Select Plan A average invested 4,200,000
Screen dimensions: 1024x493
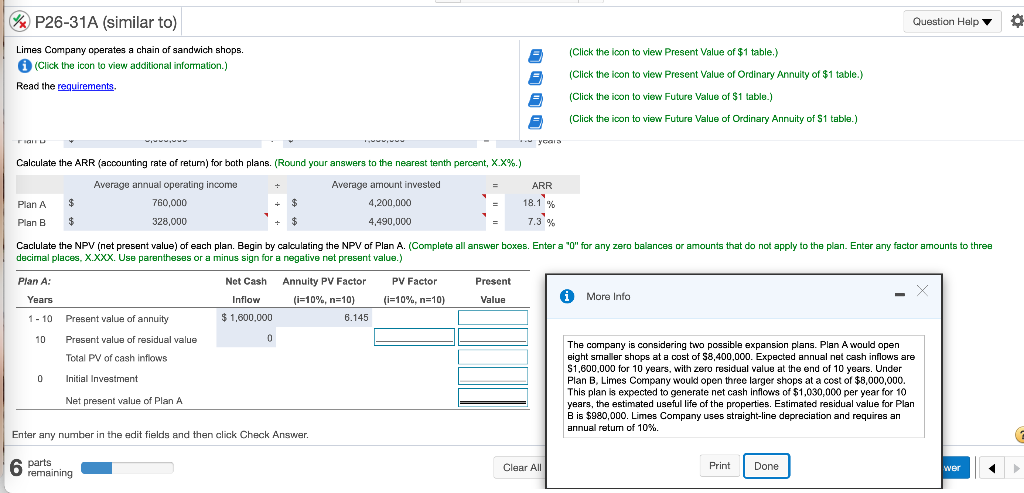point(390,203)
